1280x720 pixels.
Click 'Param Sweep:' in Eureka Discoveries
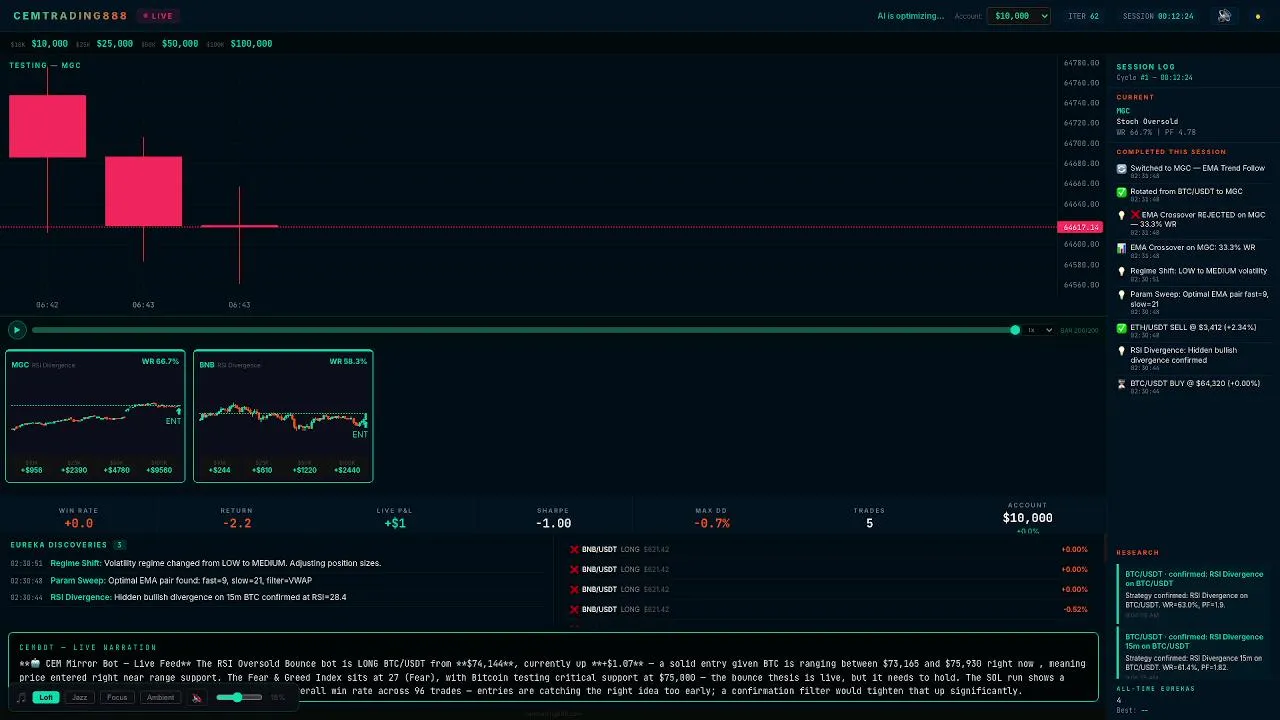[77, 581]
